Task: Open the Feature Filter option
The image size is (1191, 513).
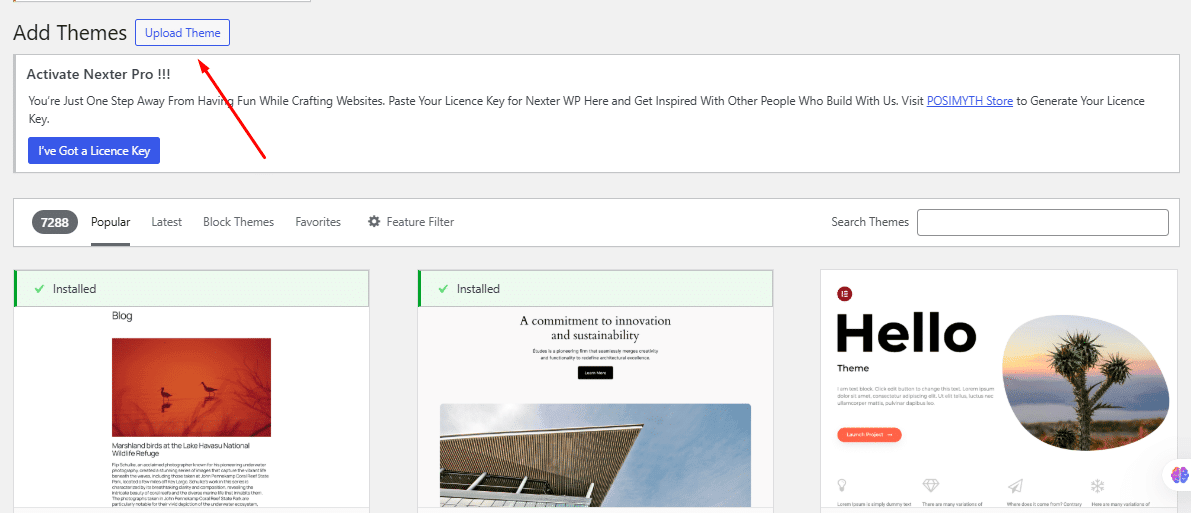Action: click(411, 222)
